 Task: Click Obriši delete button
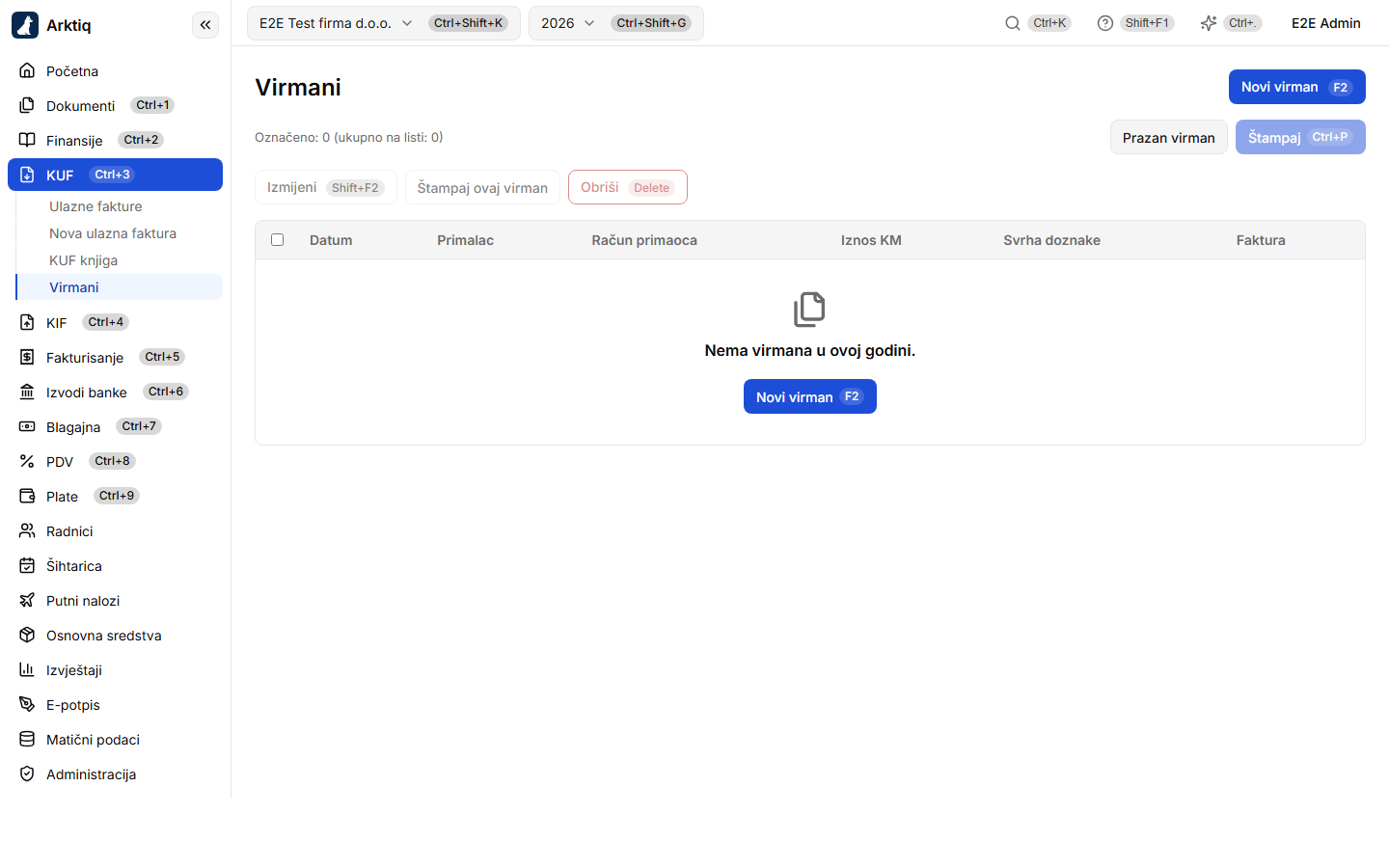click(x=627, y=187)
